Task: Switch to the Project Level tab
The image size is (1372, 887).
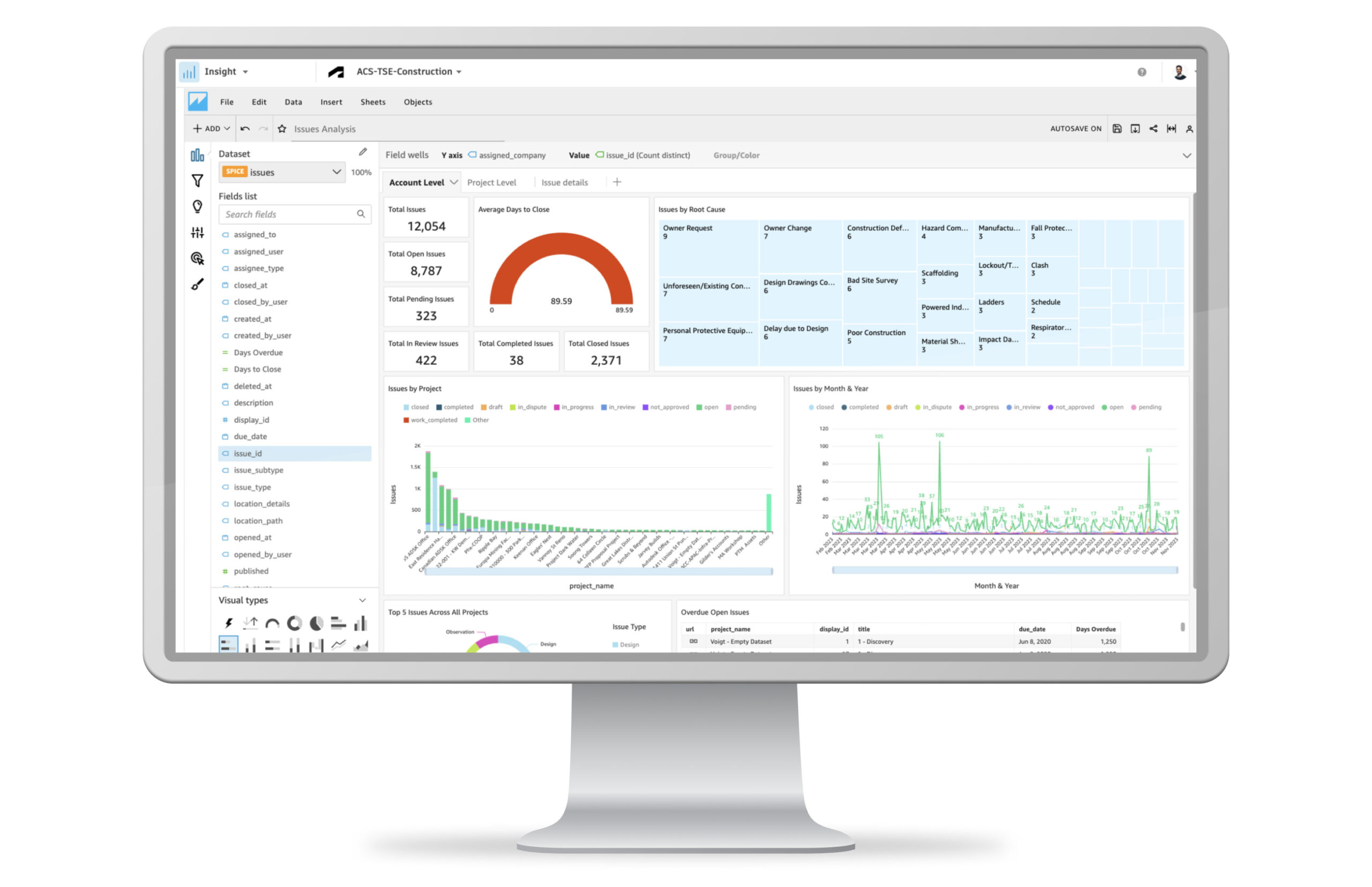Action: coord(491,182)
